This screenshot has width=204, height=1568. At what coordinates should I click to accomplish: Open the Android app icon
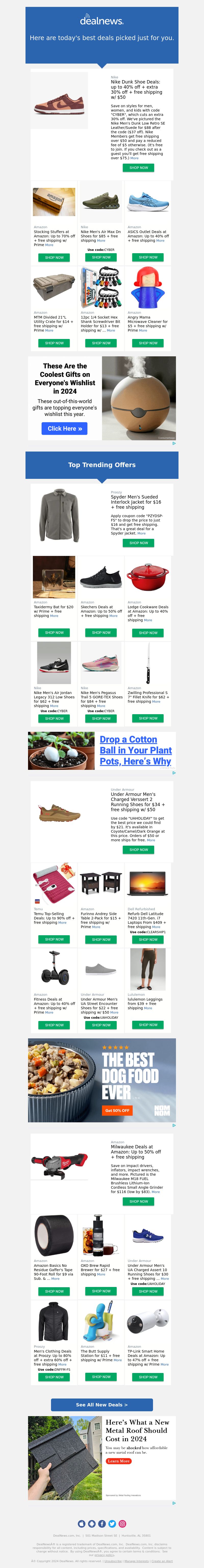pos(92,1524)
